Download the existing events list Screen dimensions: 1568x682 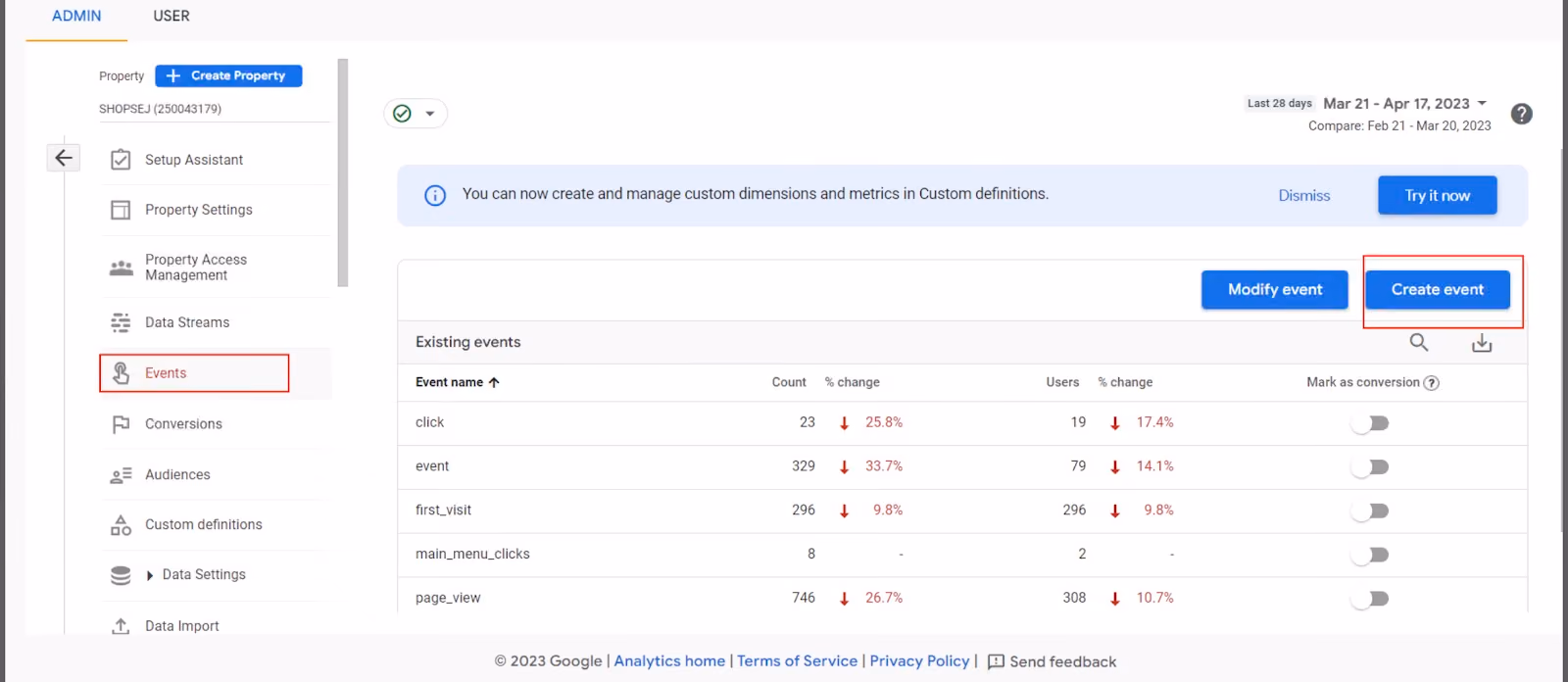(1482, 342)
